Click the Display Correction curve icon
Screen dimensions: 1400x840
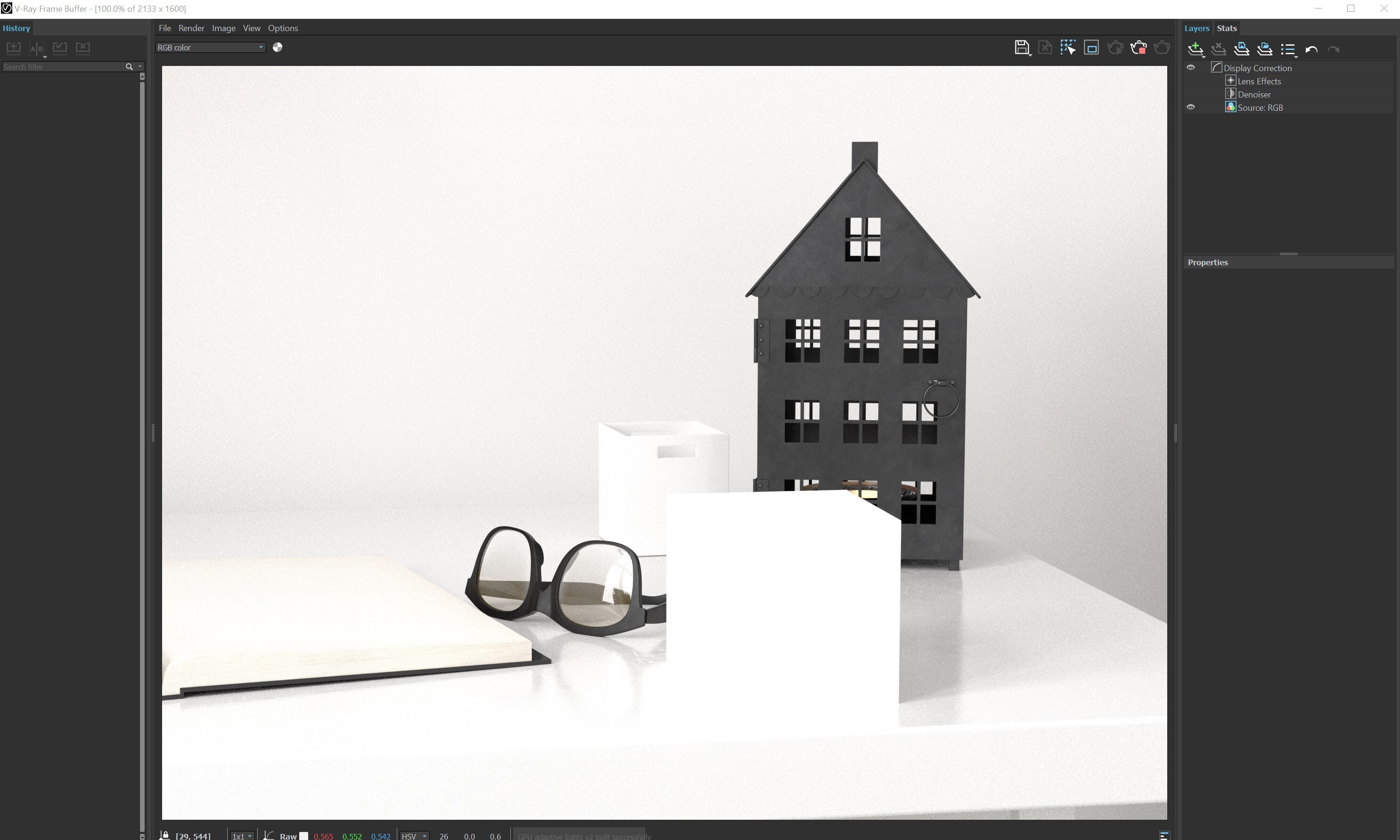1216,67
